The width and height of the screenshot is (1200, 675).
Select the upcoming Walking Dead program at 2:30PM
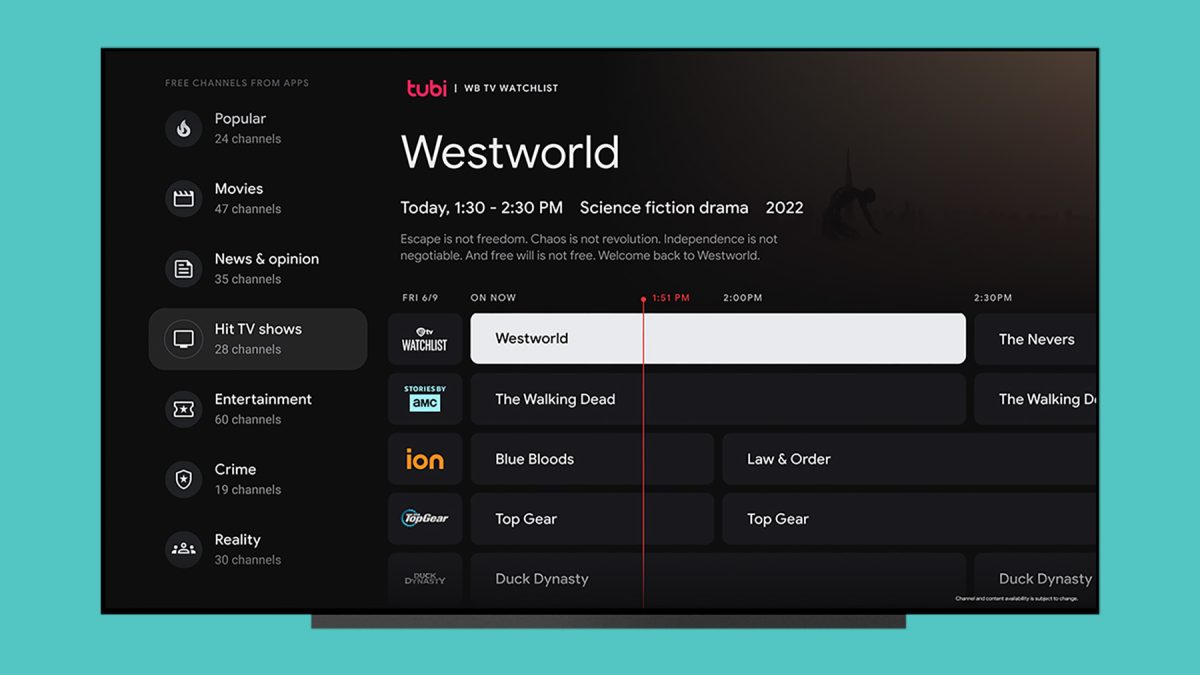click(1036, 399)
